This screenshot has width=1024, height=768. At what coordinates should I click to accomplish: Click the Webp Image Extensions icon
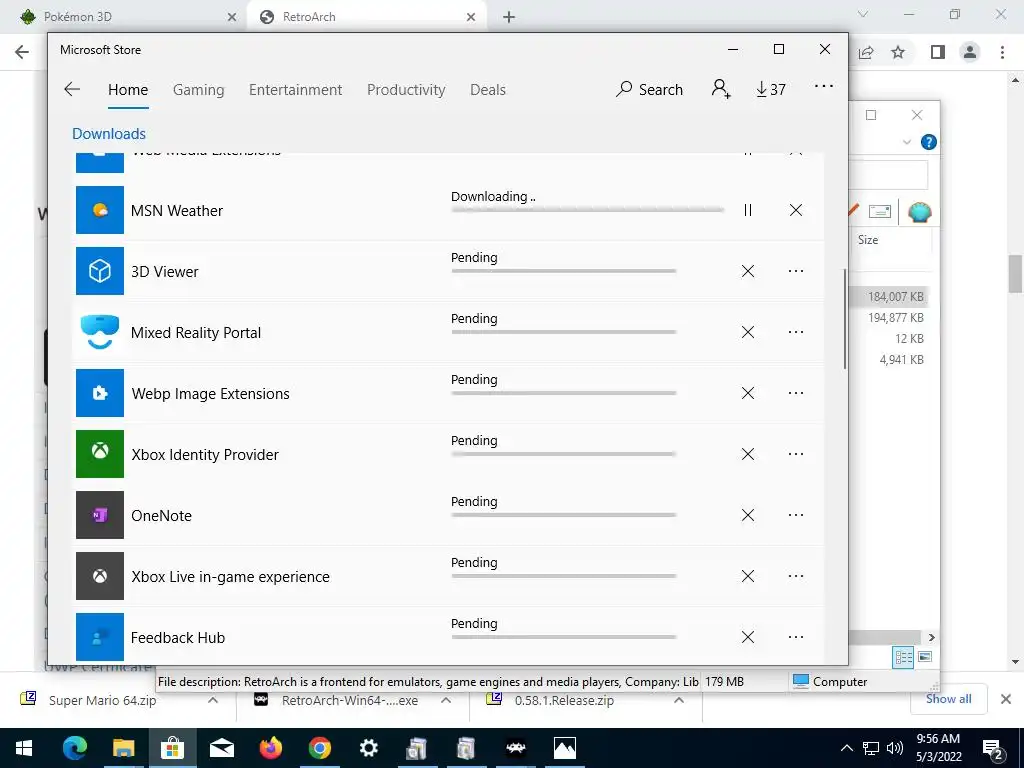tap(100, 393)
